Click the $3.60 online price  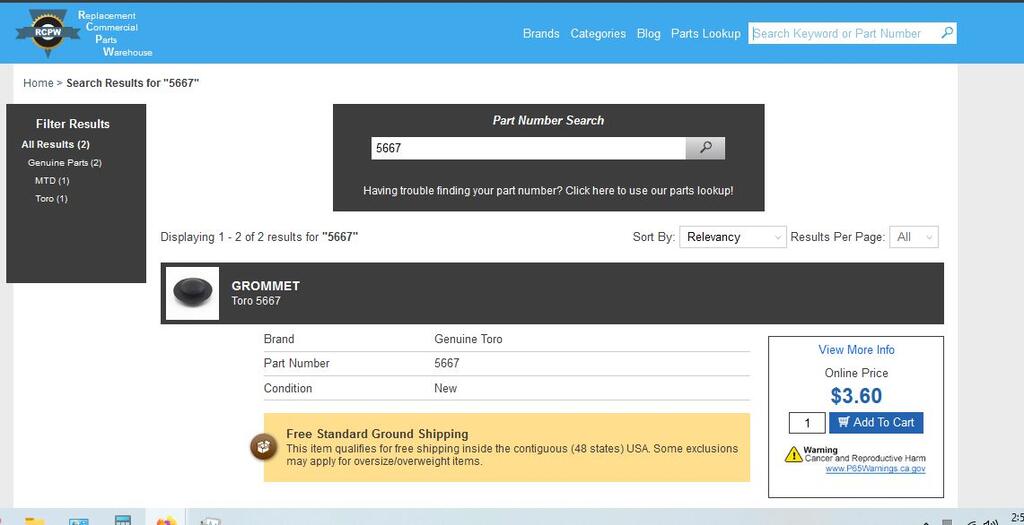(x=856, y=396)
